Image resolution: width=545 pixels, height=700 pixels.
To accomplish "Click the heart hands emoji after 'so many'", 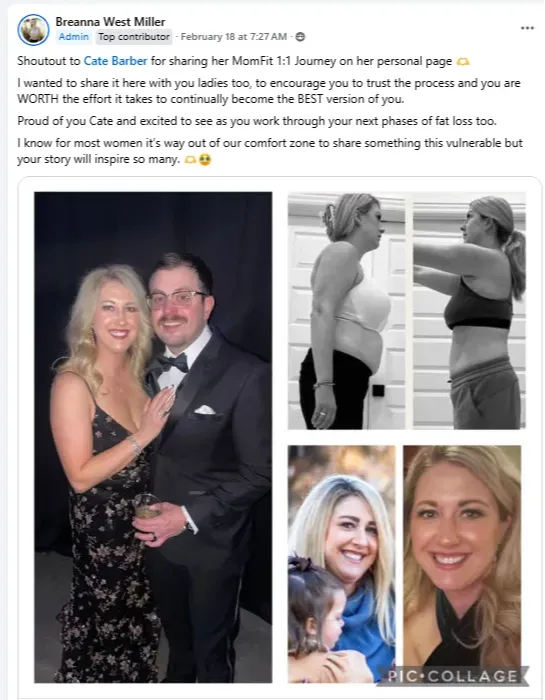I will (190, 159).
